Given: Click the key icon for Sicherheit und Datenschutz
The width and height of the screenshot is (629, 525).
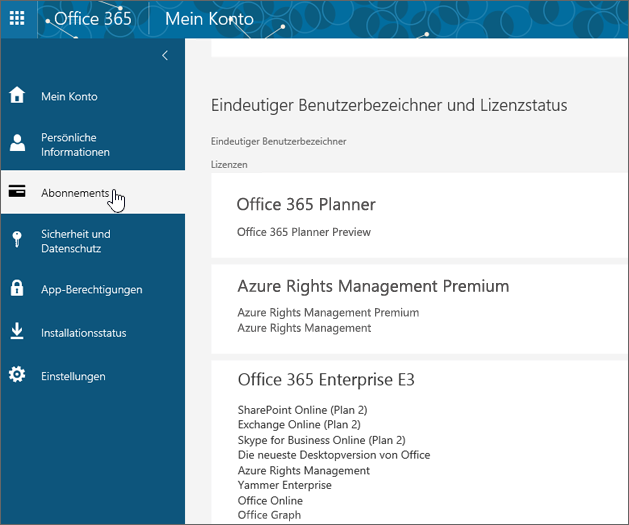Looking at the screenshot, I should click(x=17, y=239).
